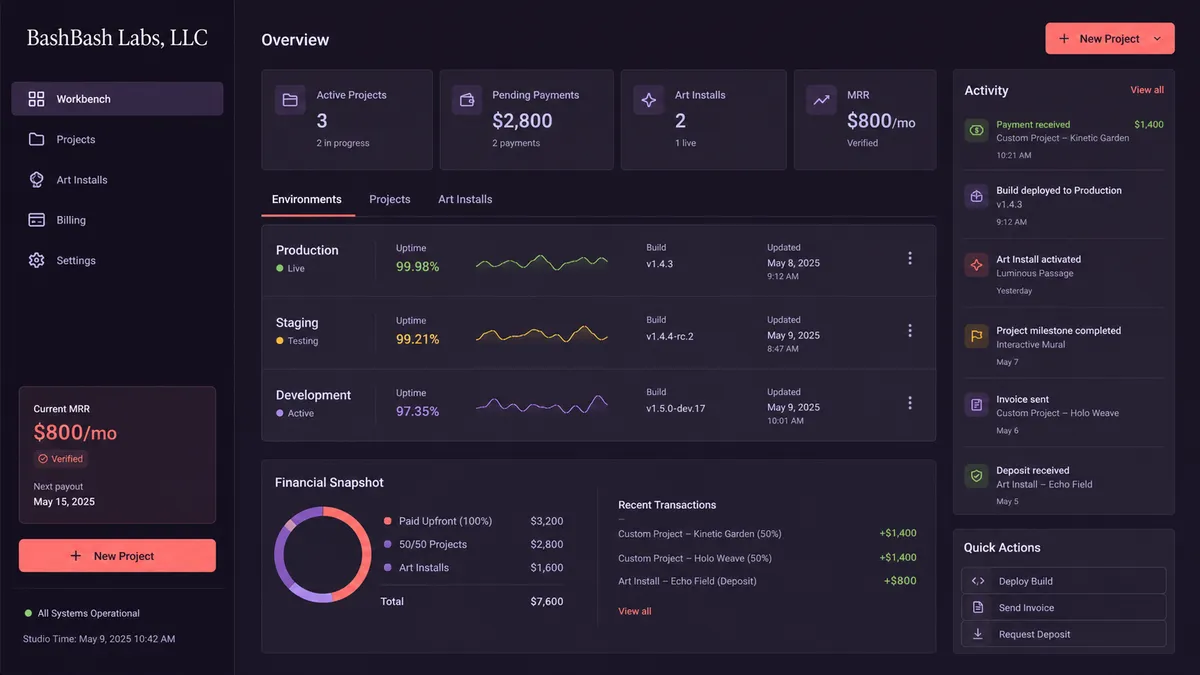
Task: Click the Request Deposit download icon
Action: coord(978,634)
